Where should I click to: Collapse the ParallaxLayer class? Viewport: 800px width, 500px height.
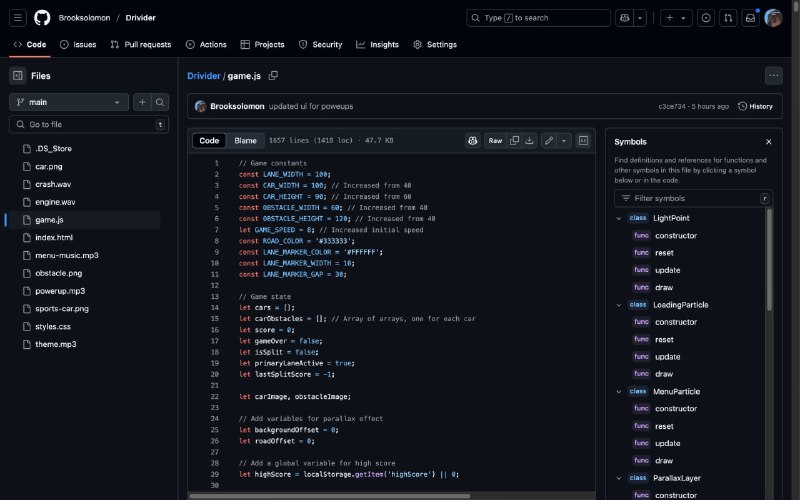[x=619, y=478]
